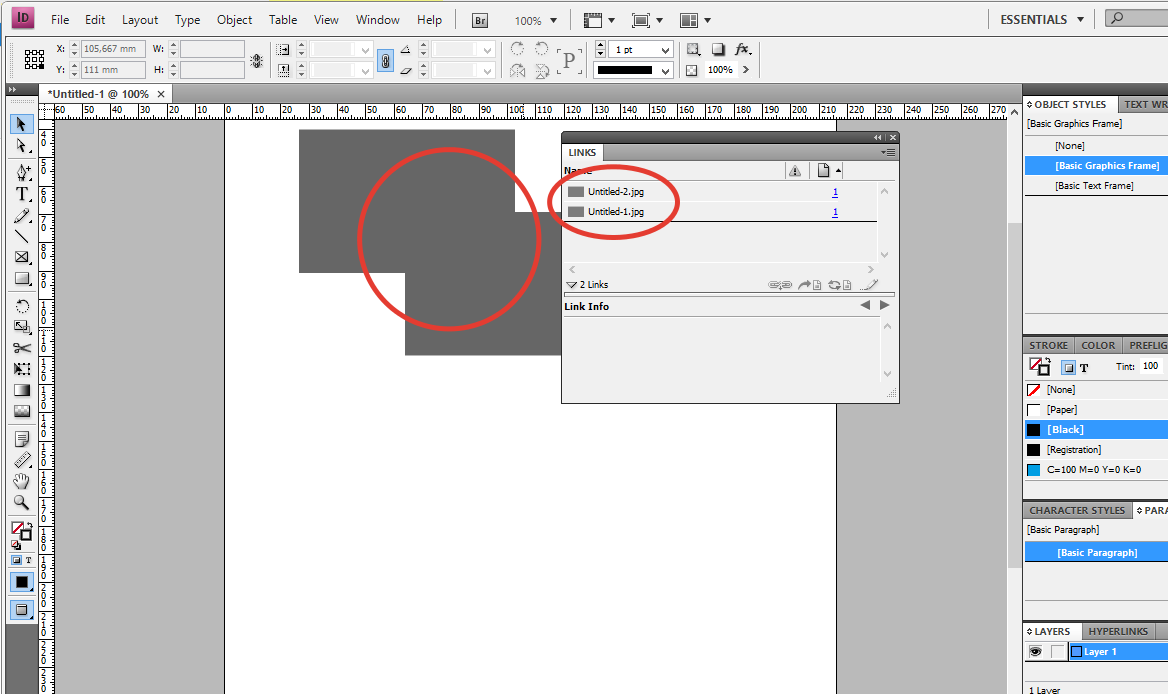Select next link arrow in Link Info
The height and width of the screenshot is (694, 1168).
(x=884, y=305)
